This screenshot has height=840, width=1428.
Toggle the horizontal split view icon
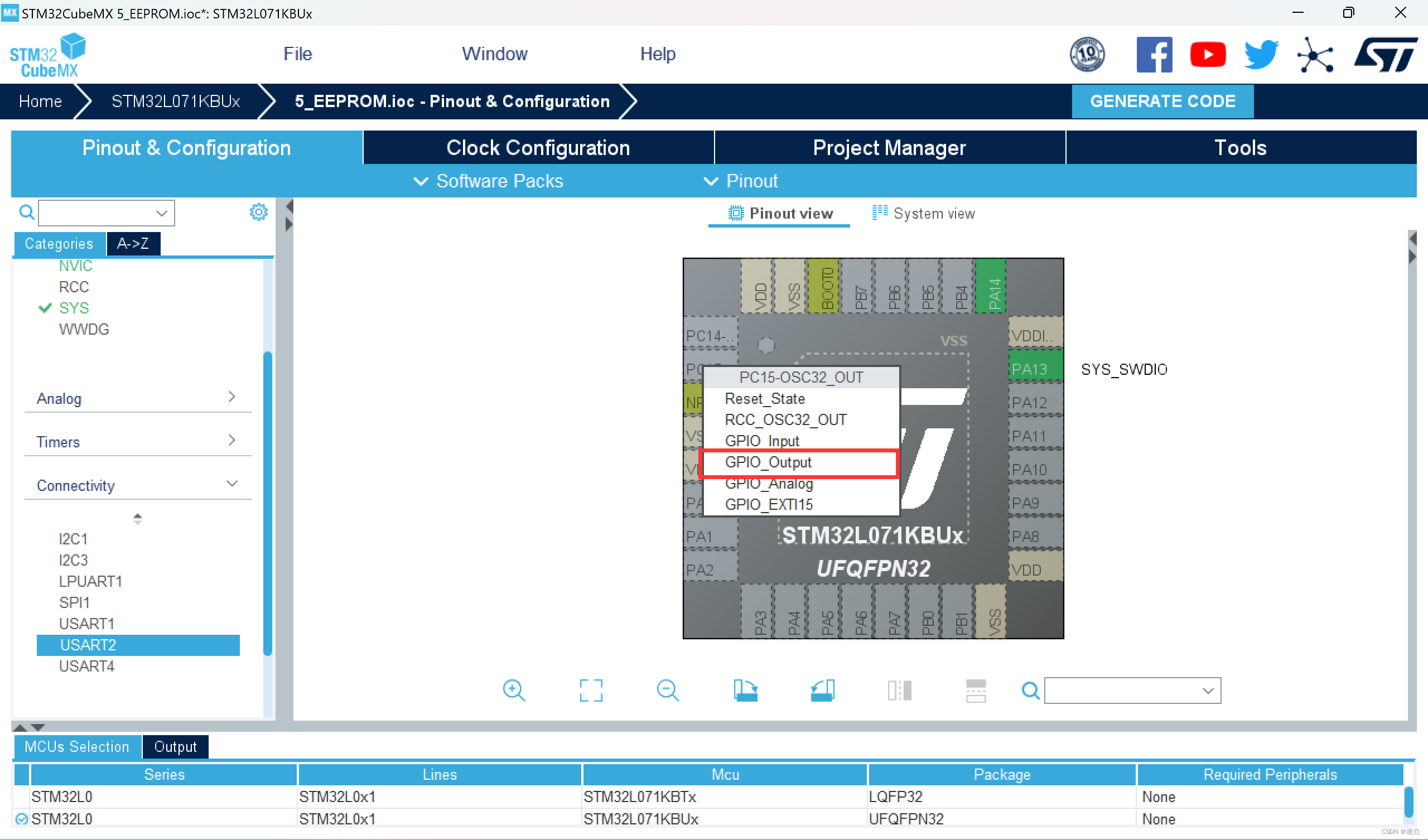tap(976, 691)
